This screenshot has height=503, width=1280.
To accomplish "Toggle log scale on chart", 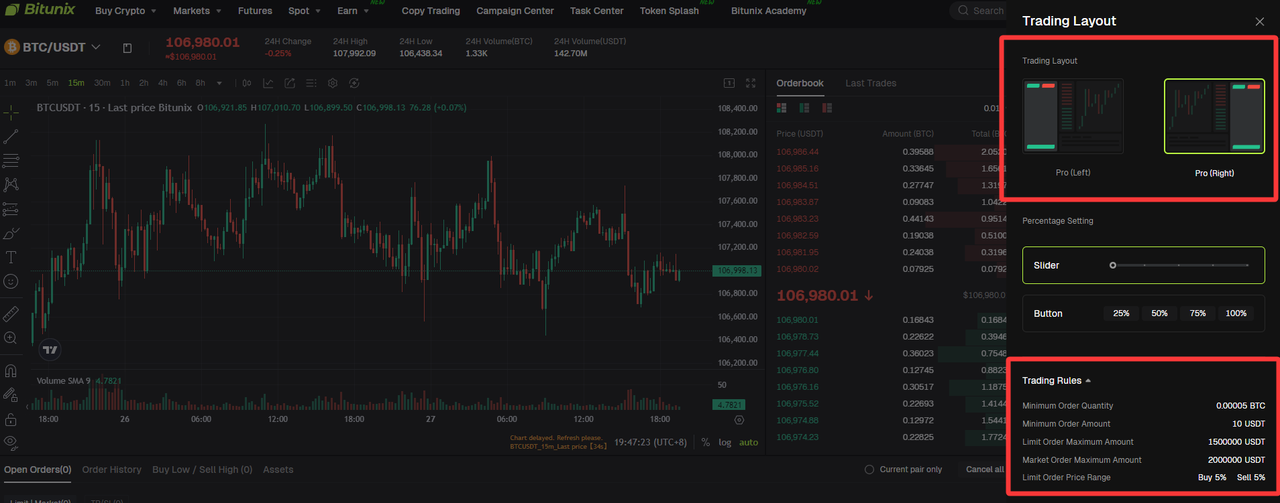I will (725, 441).
